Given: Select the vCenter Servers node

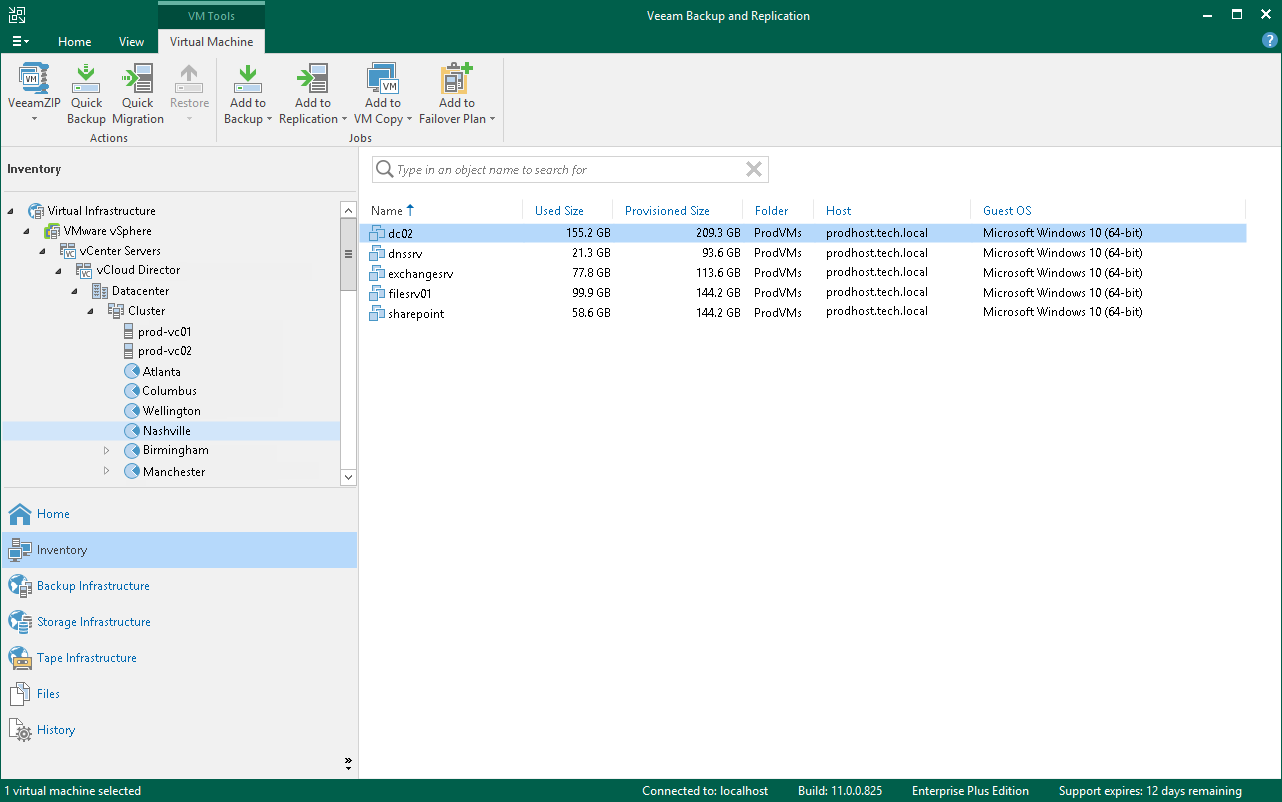Looking at the screenshot, I should tap(120, 251).
